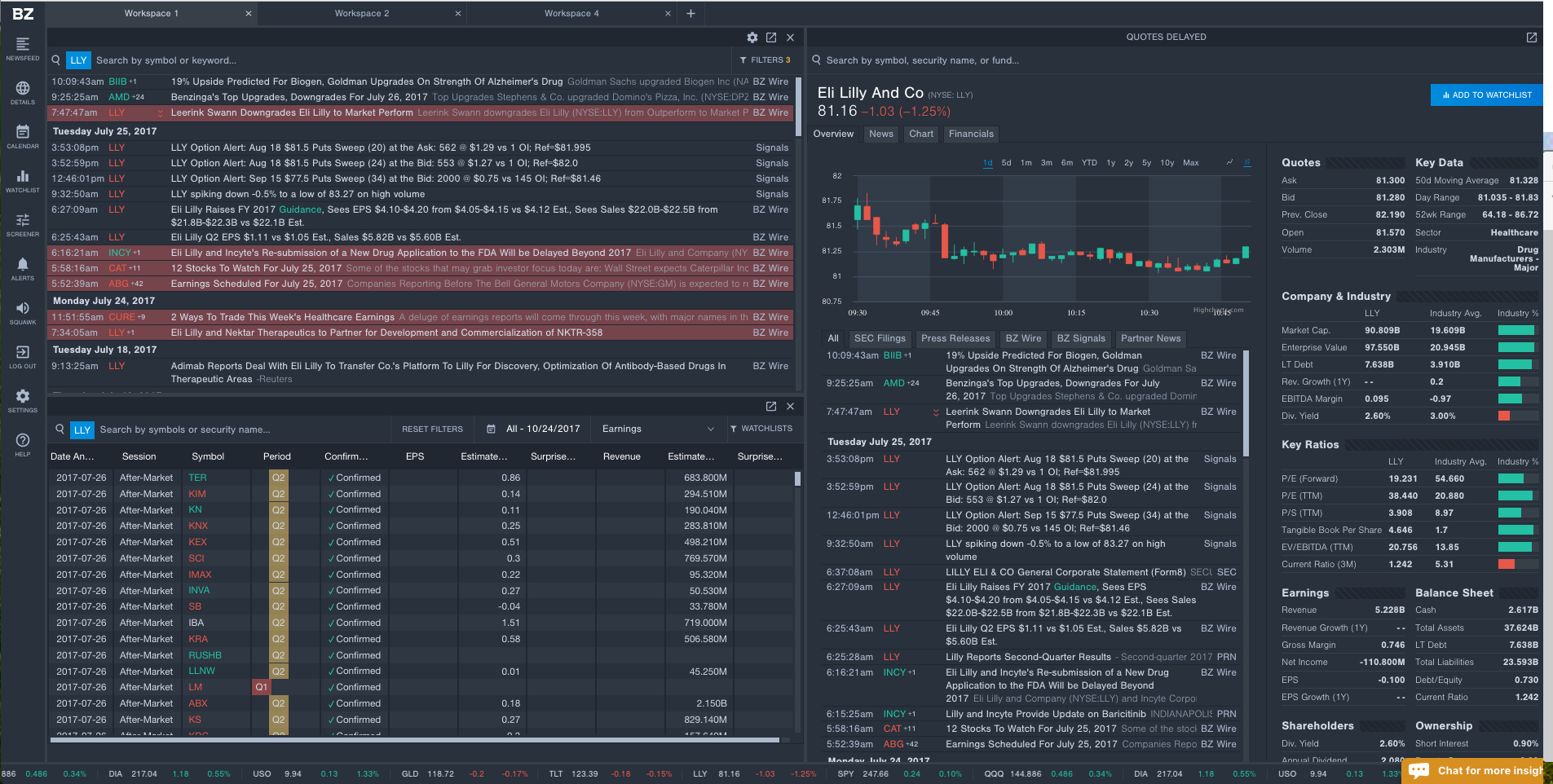Select the Max chart range
Viewport: 1553px width, 784px height.
[1191, 163]
